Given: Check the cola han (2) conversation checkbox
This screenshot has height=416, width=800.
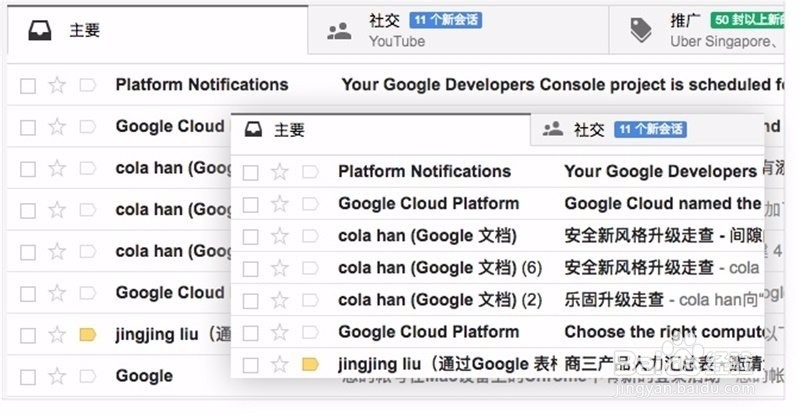Looking at the screenshot, I should pyautogui.click(x=250, y=301).
